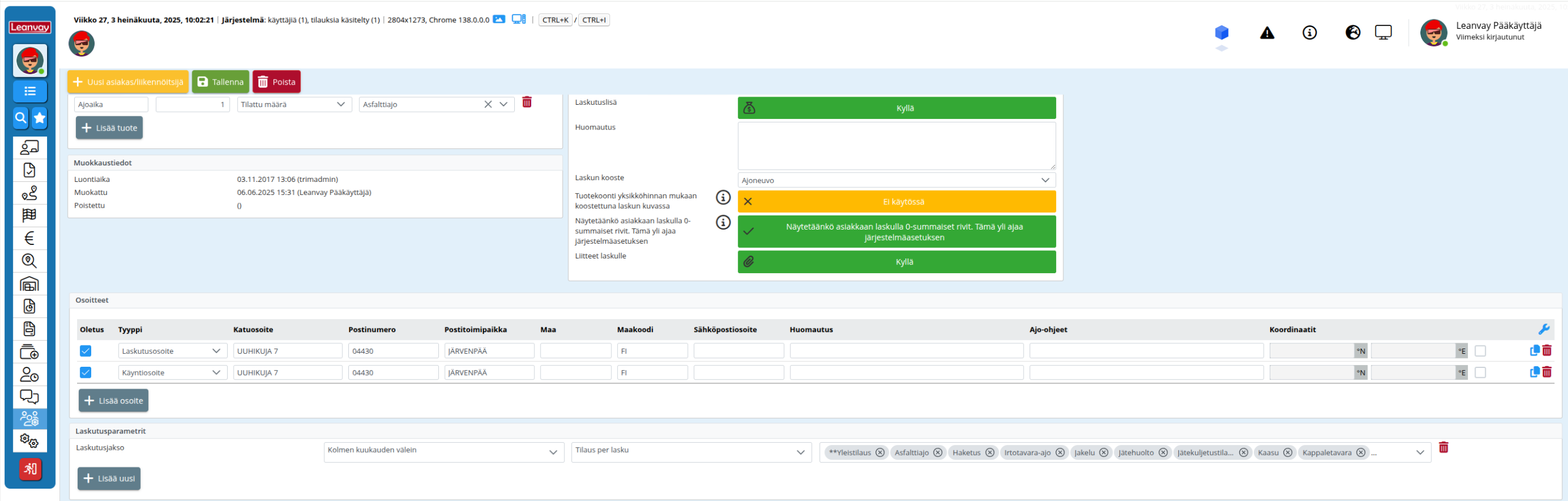This screenshot has height=501, width=1568.
Task: Toggle the Laskutuslisä Kyllä switch
Action: [896, 108]
